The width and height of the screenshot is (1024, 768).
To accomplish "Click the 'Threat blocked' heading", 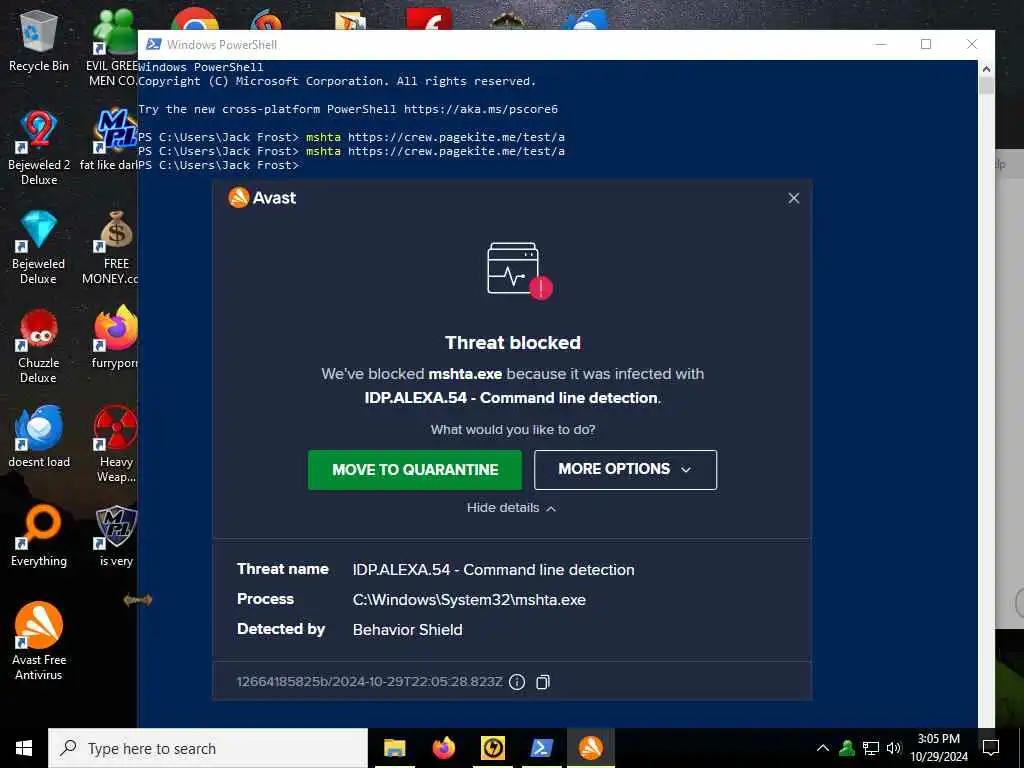I will pyautogui.click(x=513, y=343).
